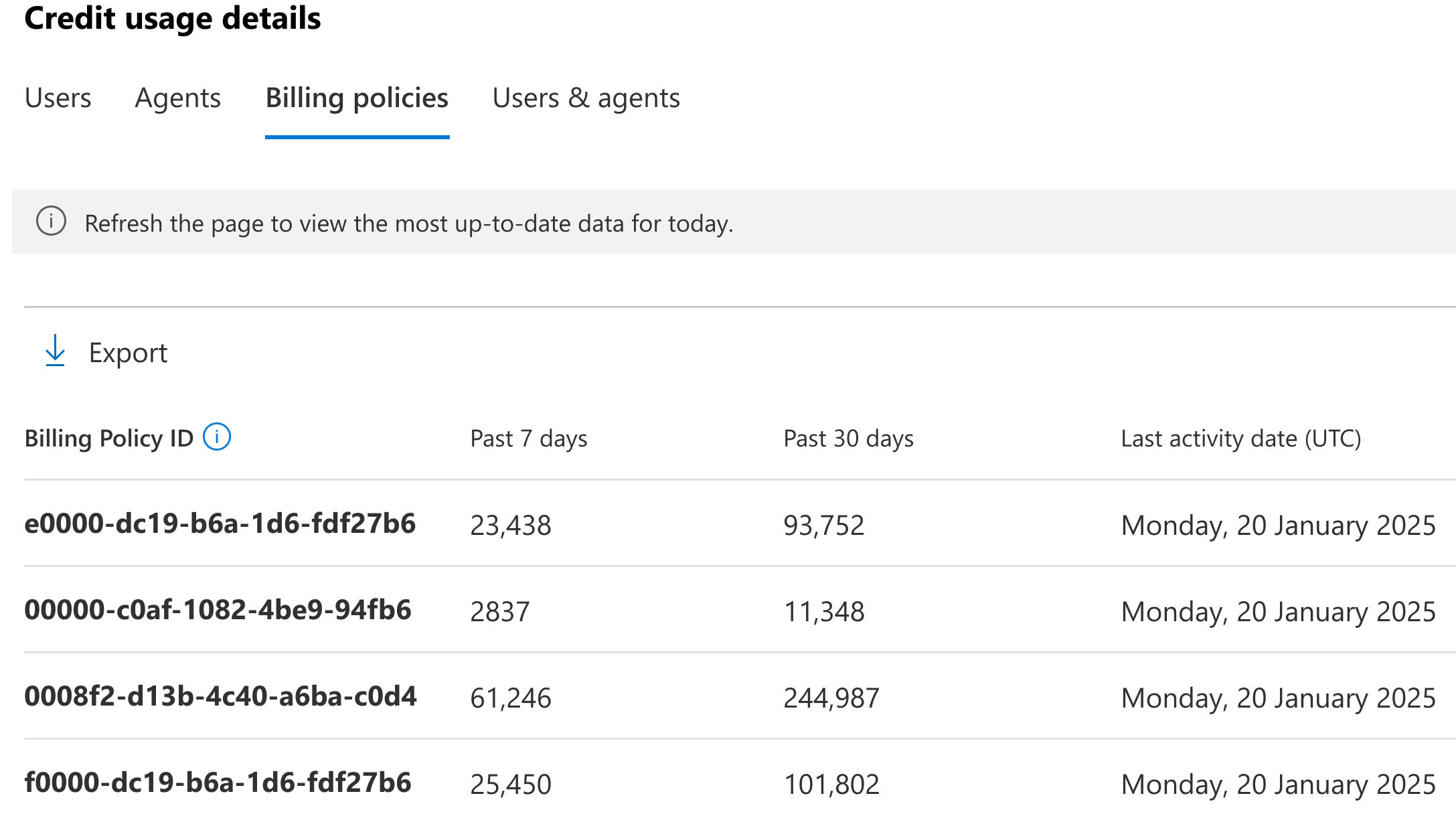Click the Export button label
The height and width of the screenshot is (814, 1456).
point(128,353)
